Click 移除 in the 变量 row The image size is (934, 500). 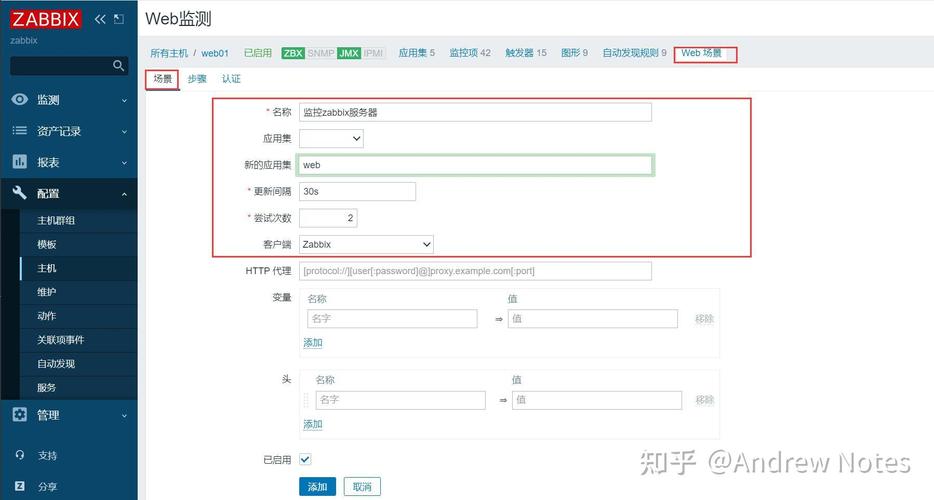[x=704, y=319]
